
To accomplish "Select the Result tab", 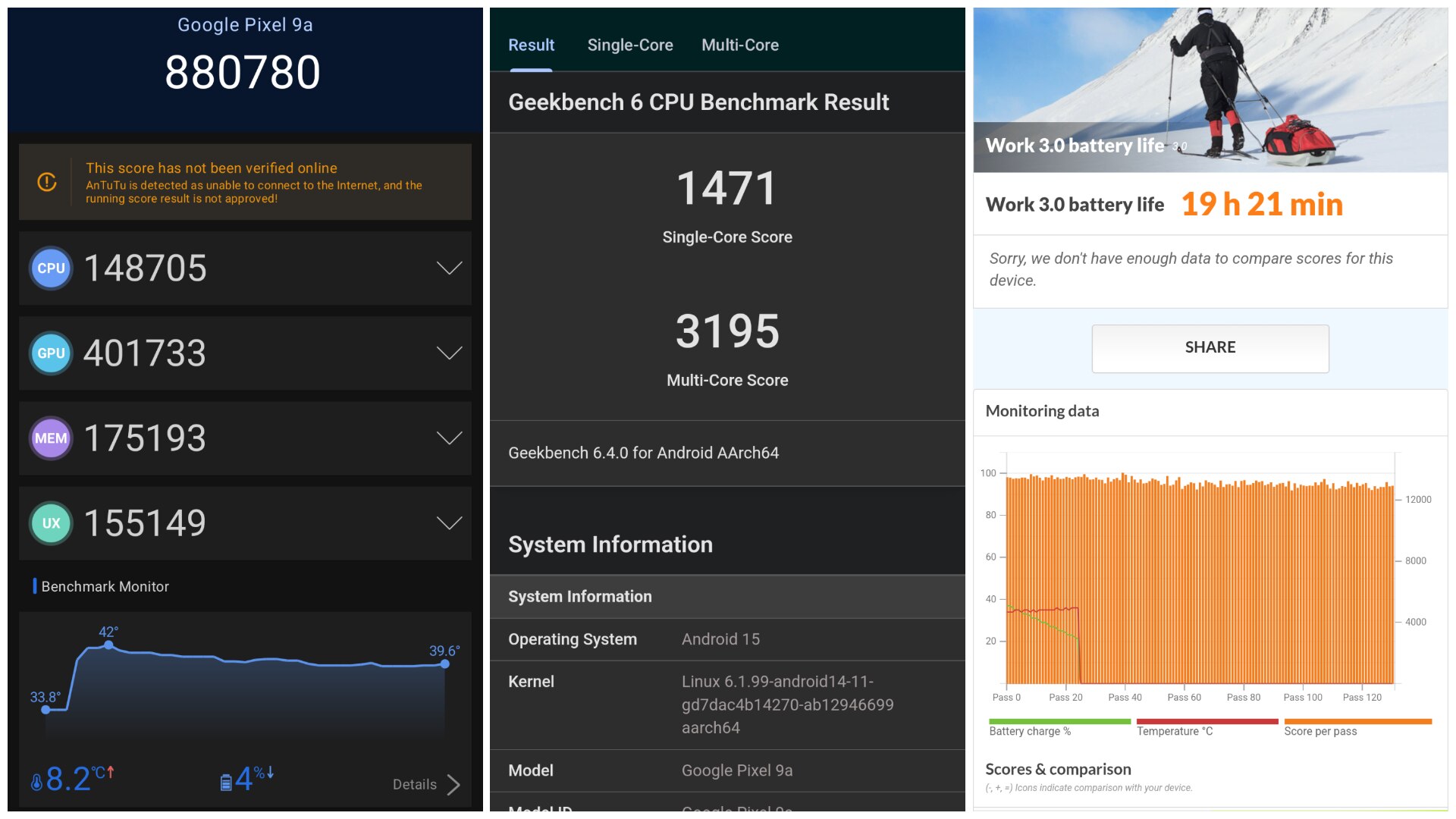I will click(x=531, y=45).
